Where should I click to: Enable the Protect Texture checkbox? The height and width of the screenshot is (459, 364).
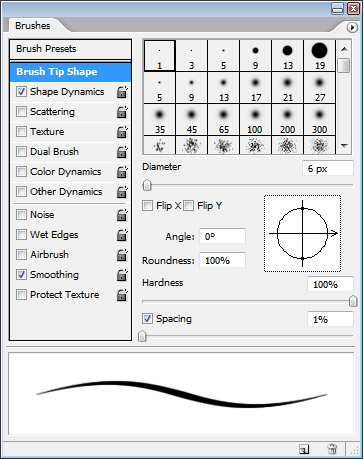pyautogui.click(x=21, y=295)
